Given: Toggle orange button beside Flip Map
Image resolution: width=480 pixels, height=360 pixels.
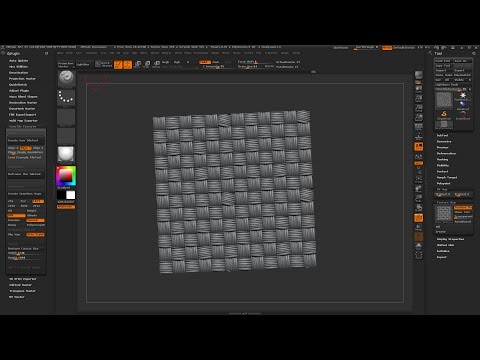Looking at the screenshot, I should coord(35,235).
